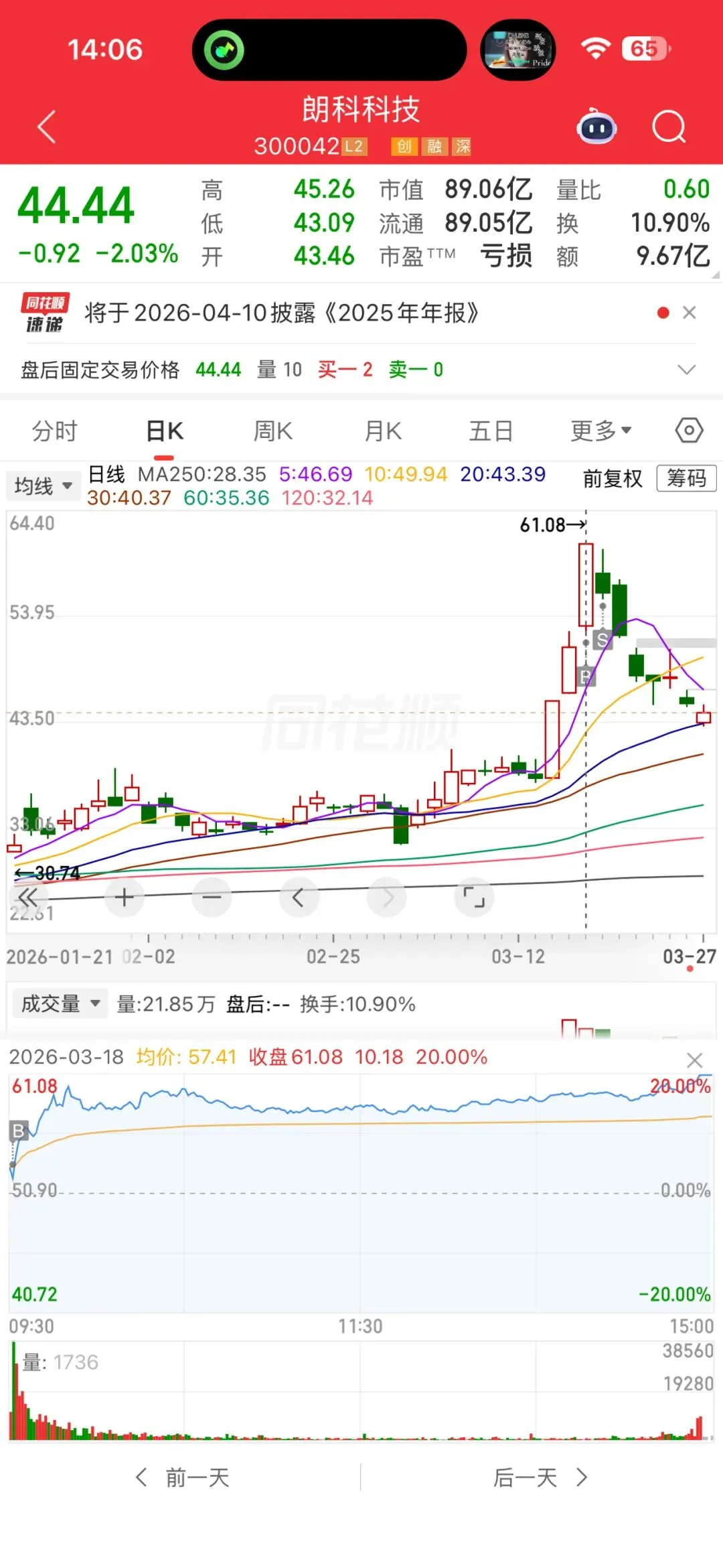The image size is (723, 1568).
Task: Tap the S sell marker on candlestick
Action: (x=602, y=640)
